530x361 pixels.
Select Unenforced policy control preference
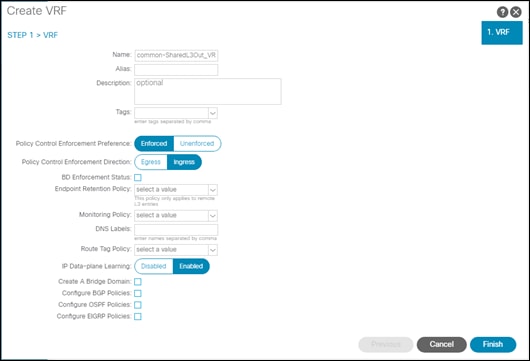(197, 144)
